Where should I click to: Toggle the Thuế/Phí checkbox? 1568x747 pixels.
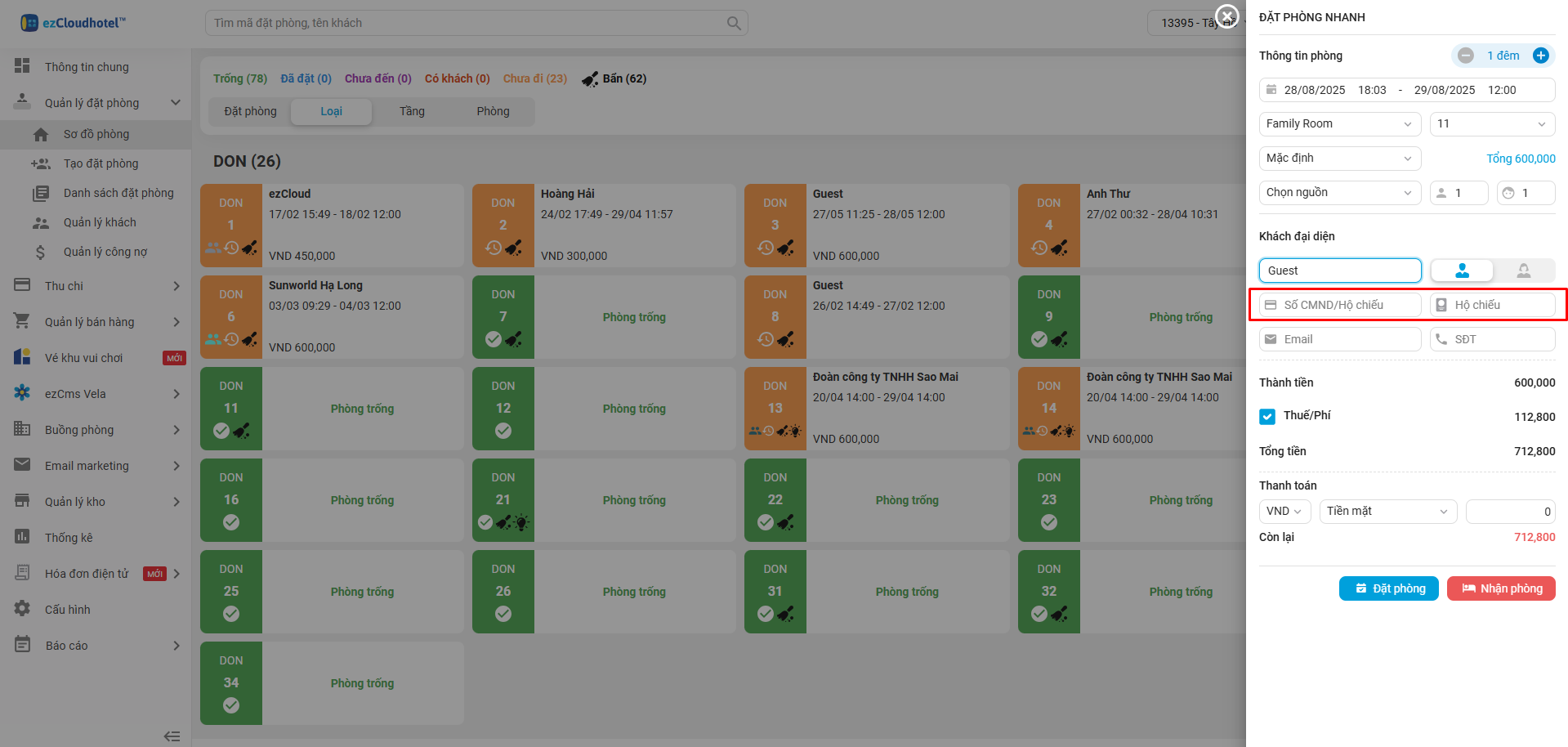pos(1267,416)
